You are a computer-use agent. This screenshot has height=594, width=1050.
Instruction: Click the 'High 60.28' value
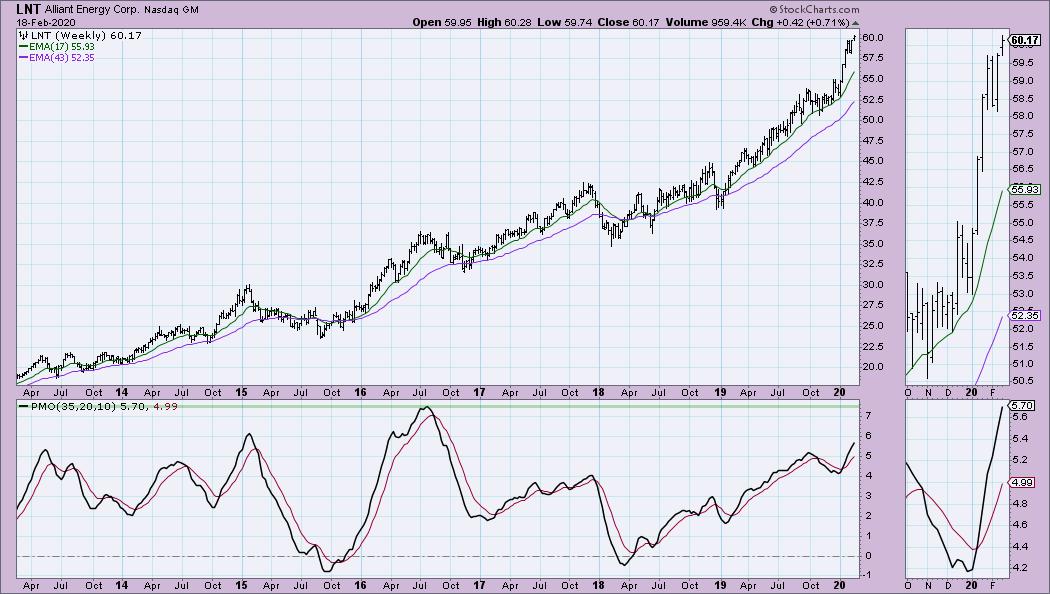(504, 22)
